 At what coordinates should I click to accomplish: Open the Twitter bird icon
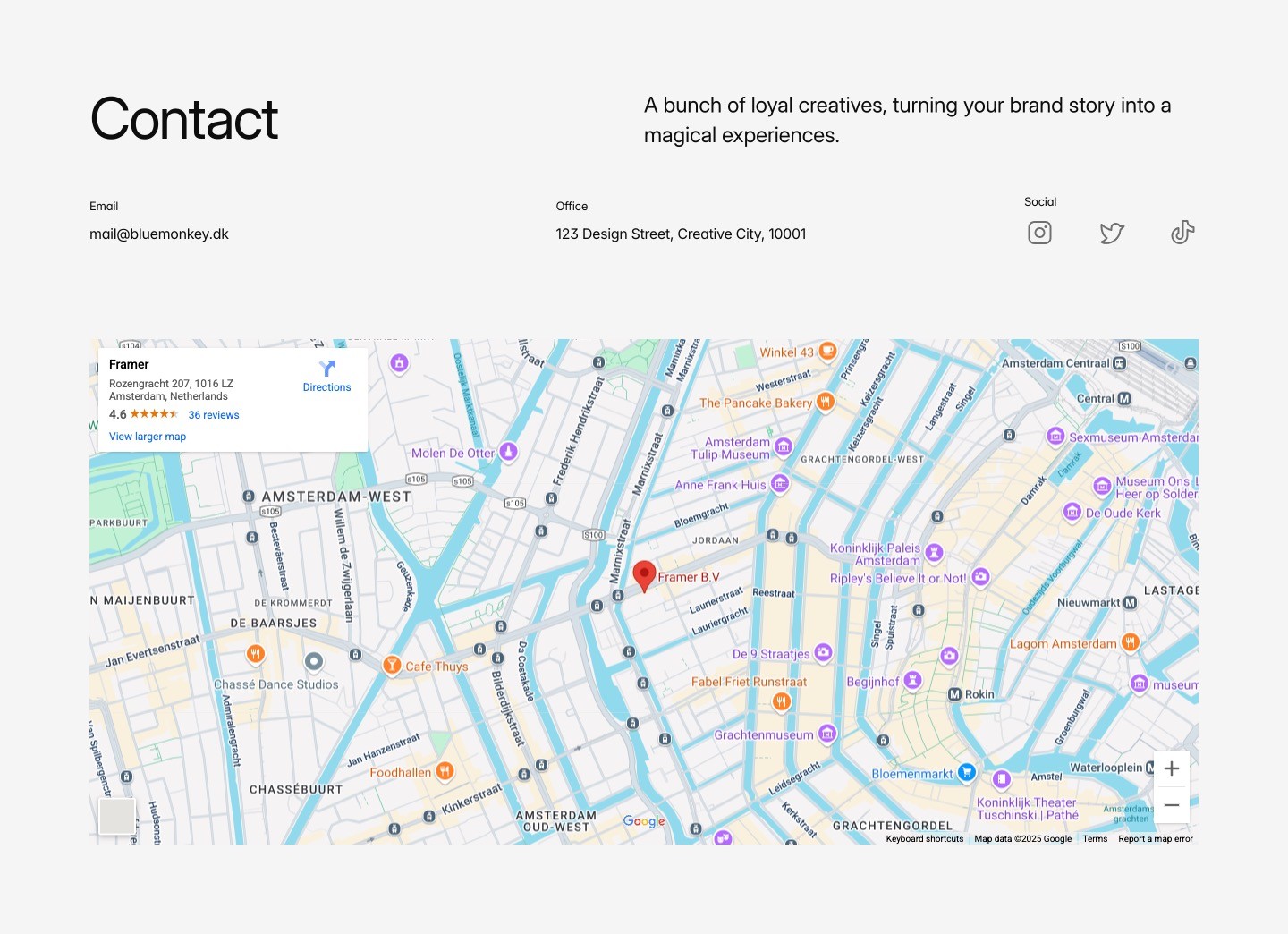click(x=1111, y=233)
